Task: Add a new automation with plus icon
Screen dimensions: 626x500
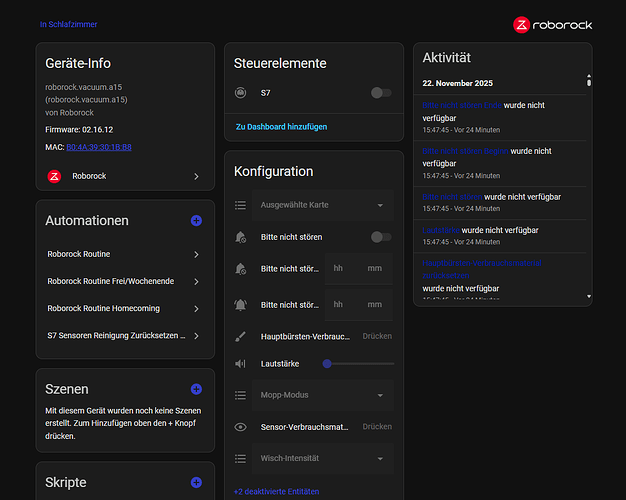Action: [x=196, y=221]
